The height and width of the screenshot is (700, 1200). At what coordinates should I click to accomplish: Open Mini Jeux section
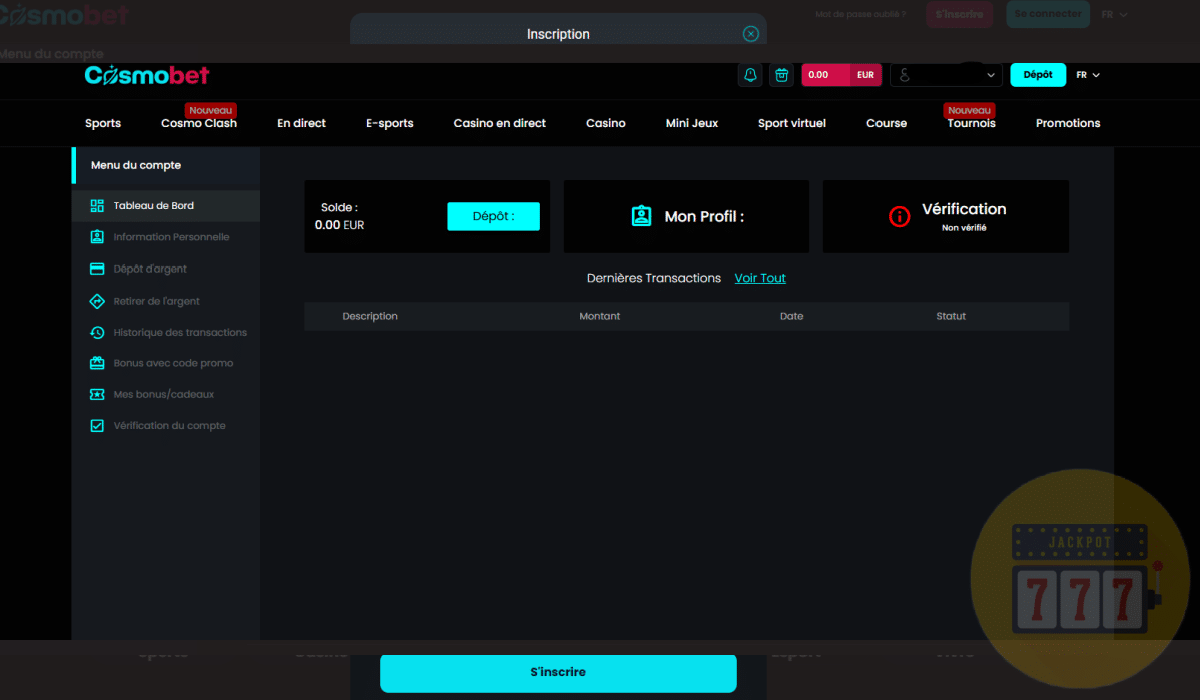pos(692,123)
